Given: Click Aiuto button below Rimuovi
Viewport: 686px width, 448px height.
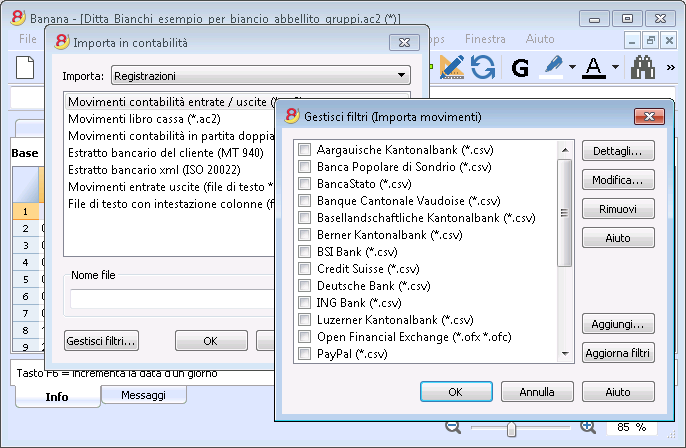Looking at the screenshot, I should [x=618, y=238].
